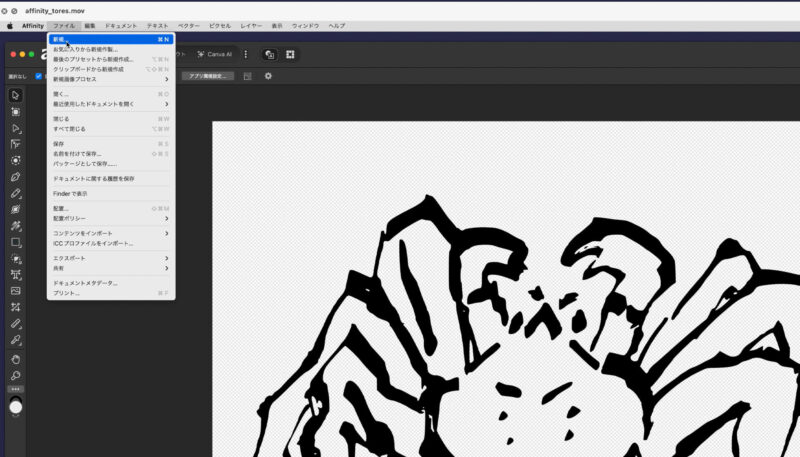Choose すべて閉じる menu entry
Viewport: 800px width, 457px height.
111,129
